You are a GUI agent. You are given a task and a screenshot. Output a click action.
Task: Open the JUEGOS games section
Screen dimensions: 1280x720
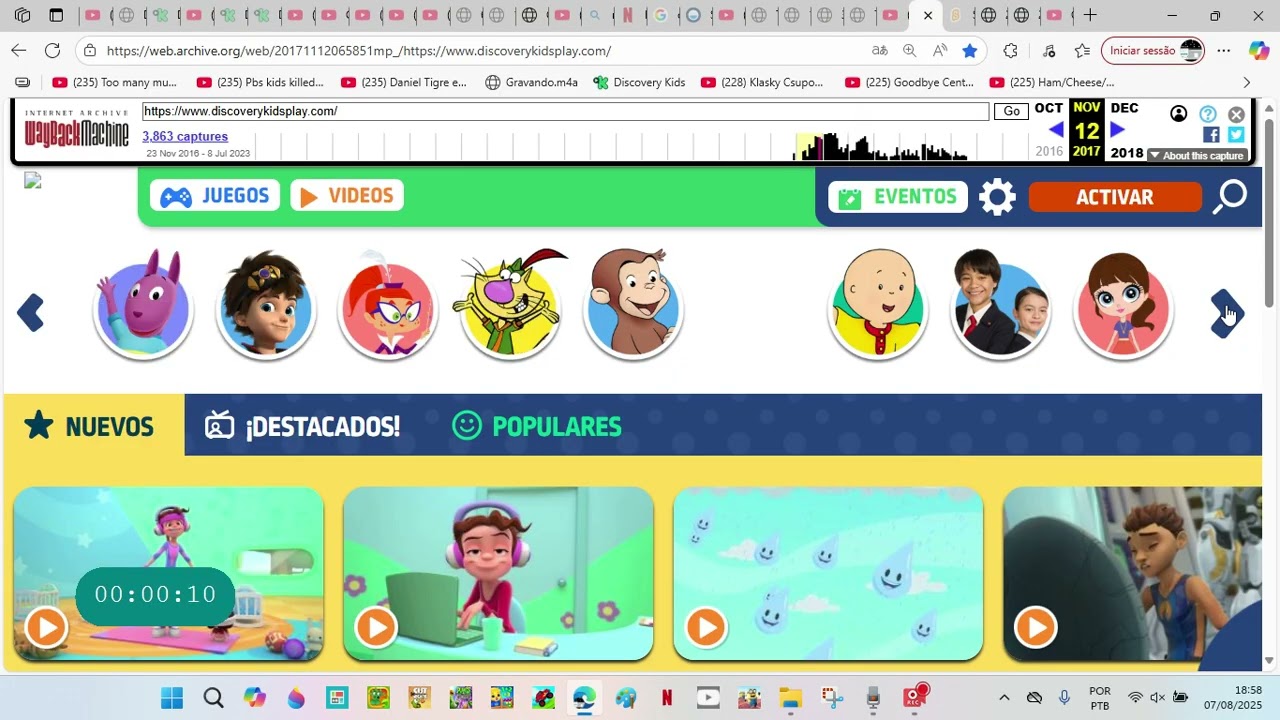tap(215, 196)
